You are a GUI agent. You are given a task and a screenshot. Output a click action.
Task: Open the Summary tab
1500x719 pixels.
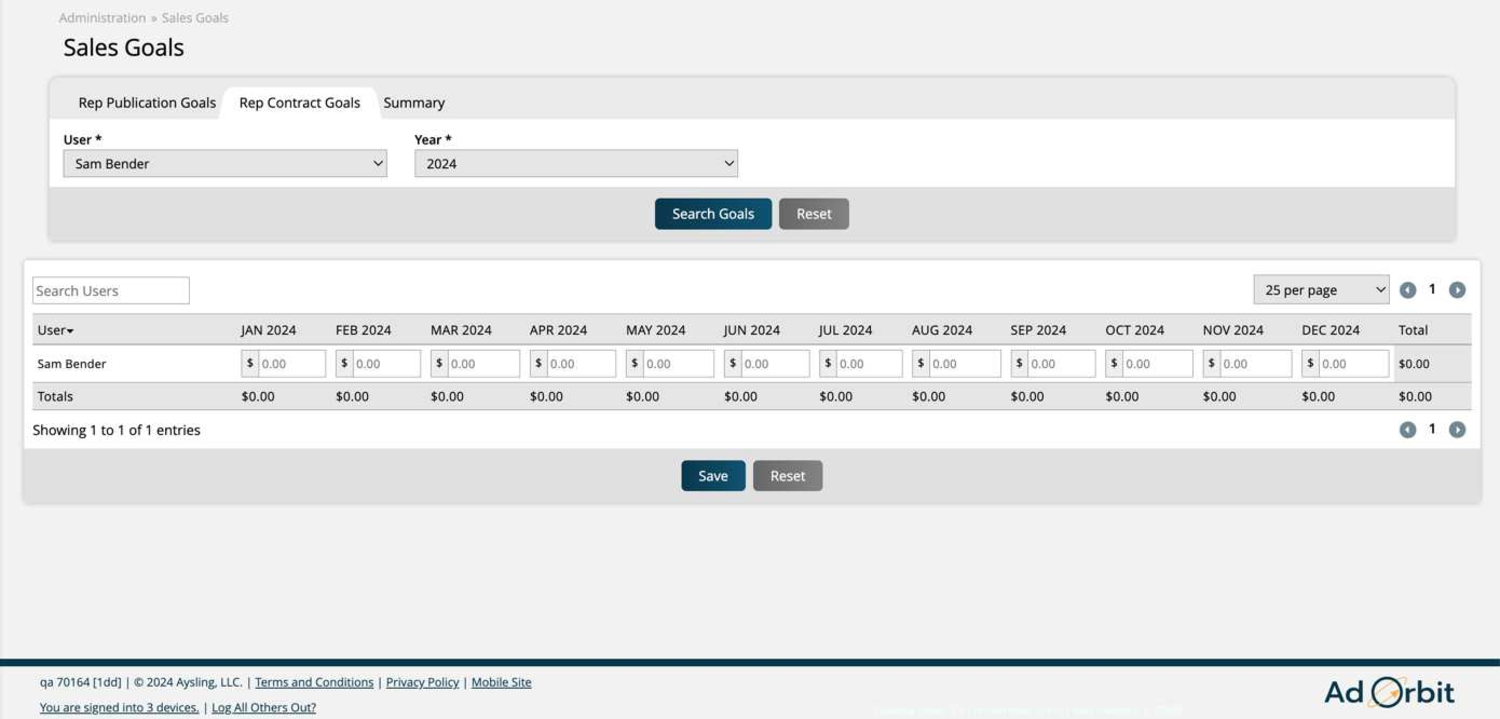(414, 103)
